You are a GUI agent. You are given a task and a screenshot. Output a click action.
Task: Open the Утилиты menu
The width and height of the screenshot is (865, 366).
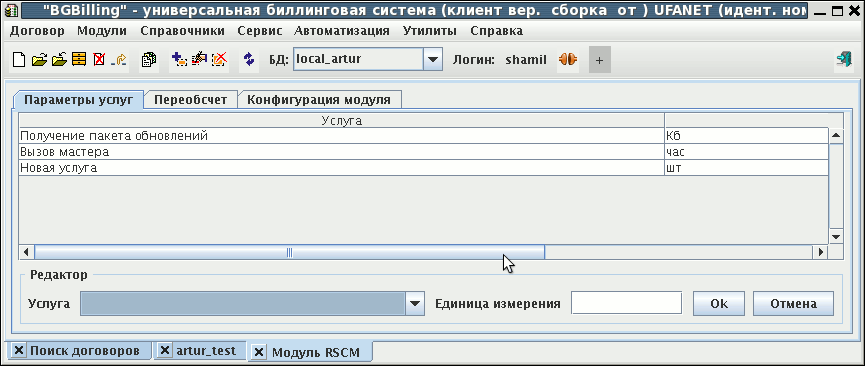430,31
